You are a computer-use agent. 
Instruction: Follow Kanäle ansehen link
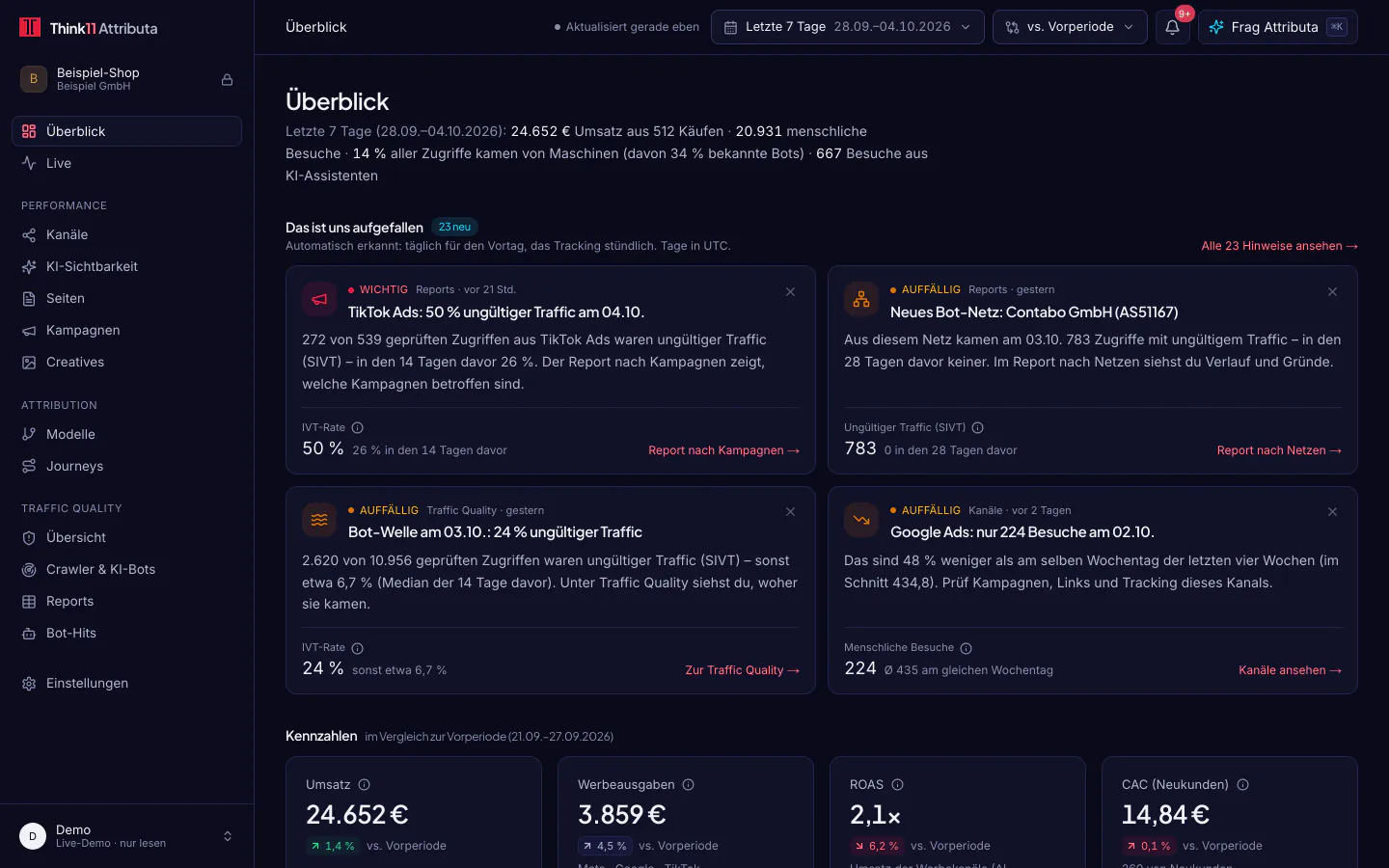pos(1290,670)
